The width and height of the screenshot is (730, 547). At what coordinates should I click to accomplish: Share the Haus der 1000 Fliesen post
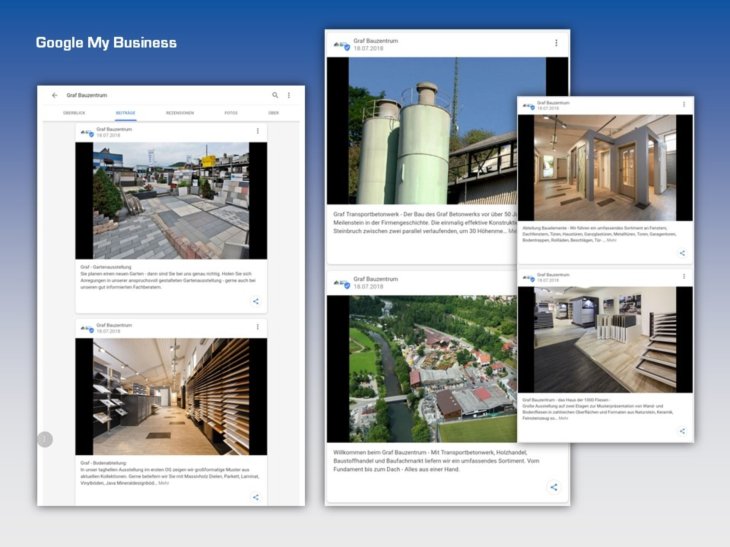[x=682, y=431]
